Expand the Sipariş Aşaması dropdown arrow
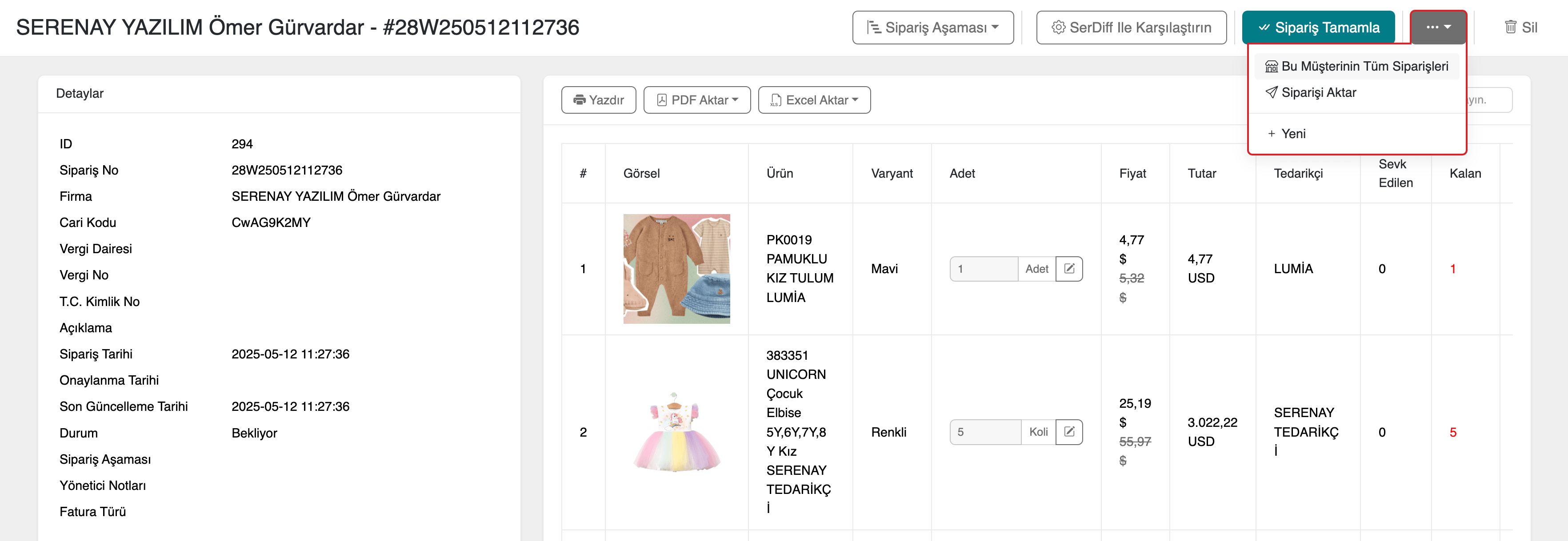The image size is (1568, 541). click(995, 28)
